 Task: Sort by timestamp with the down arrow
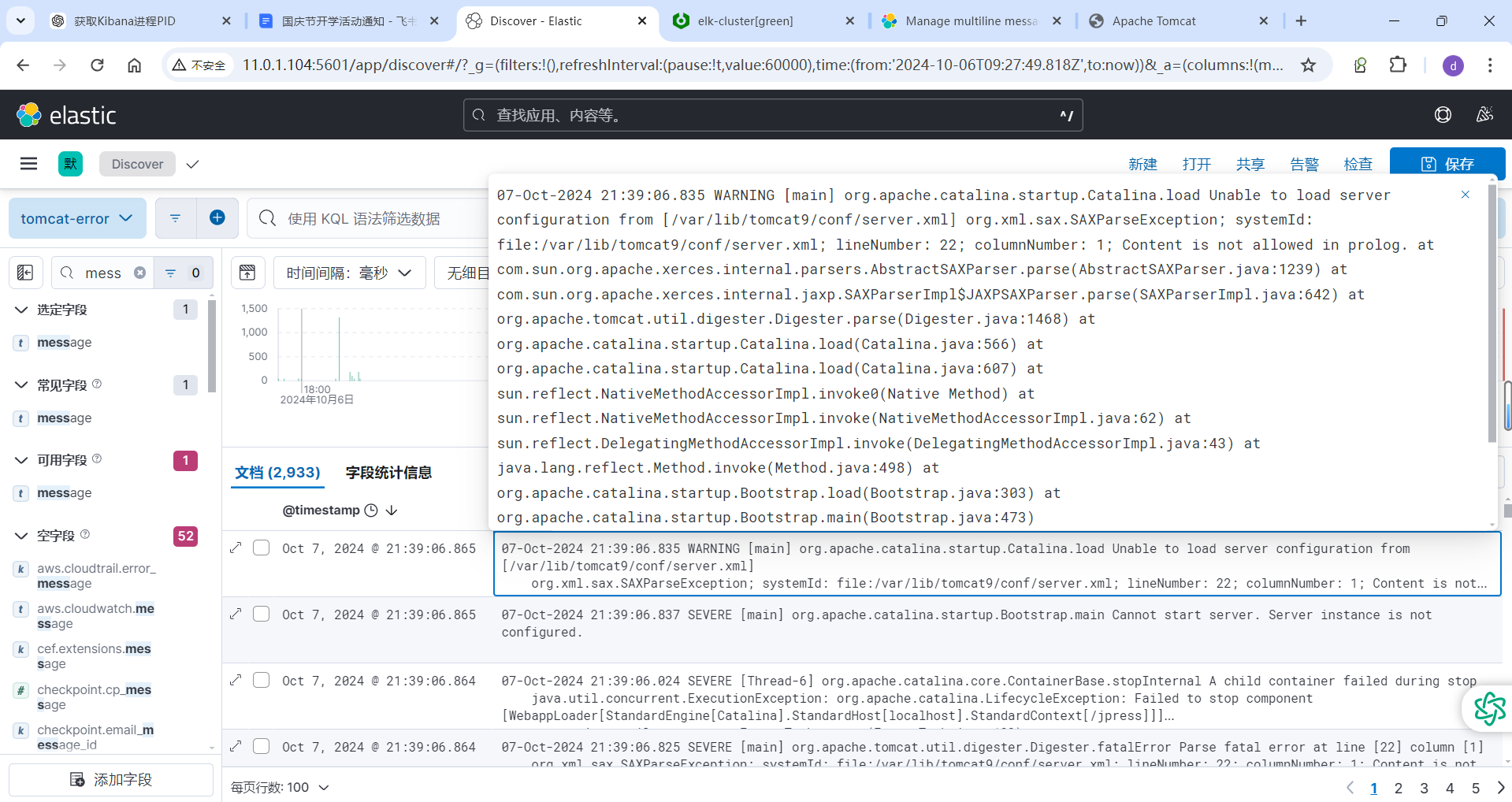pyautogui.click(x=392, y=511)
